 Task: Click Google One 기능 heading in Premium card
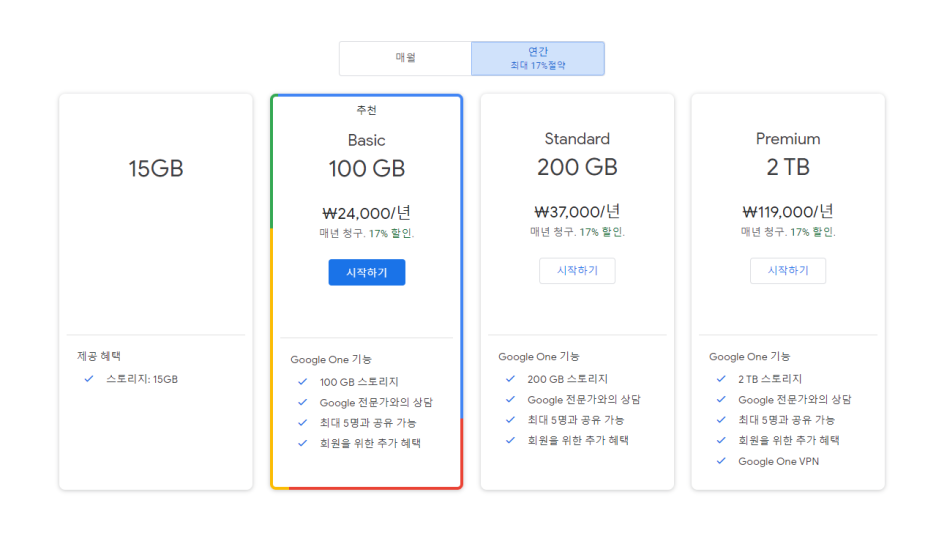[x=749, y=356]
